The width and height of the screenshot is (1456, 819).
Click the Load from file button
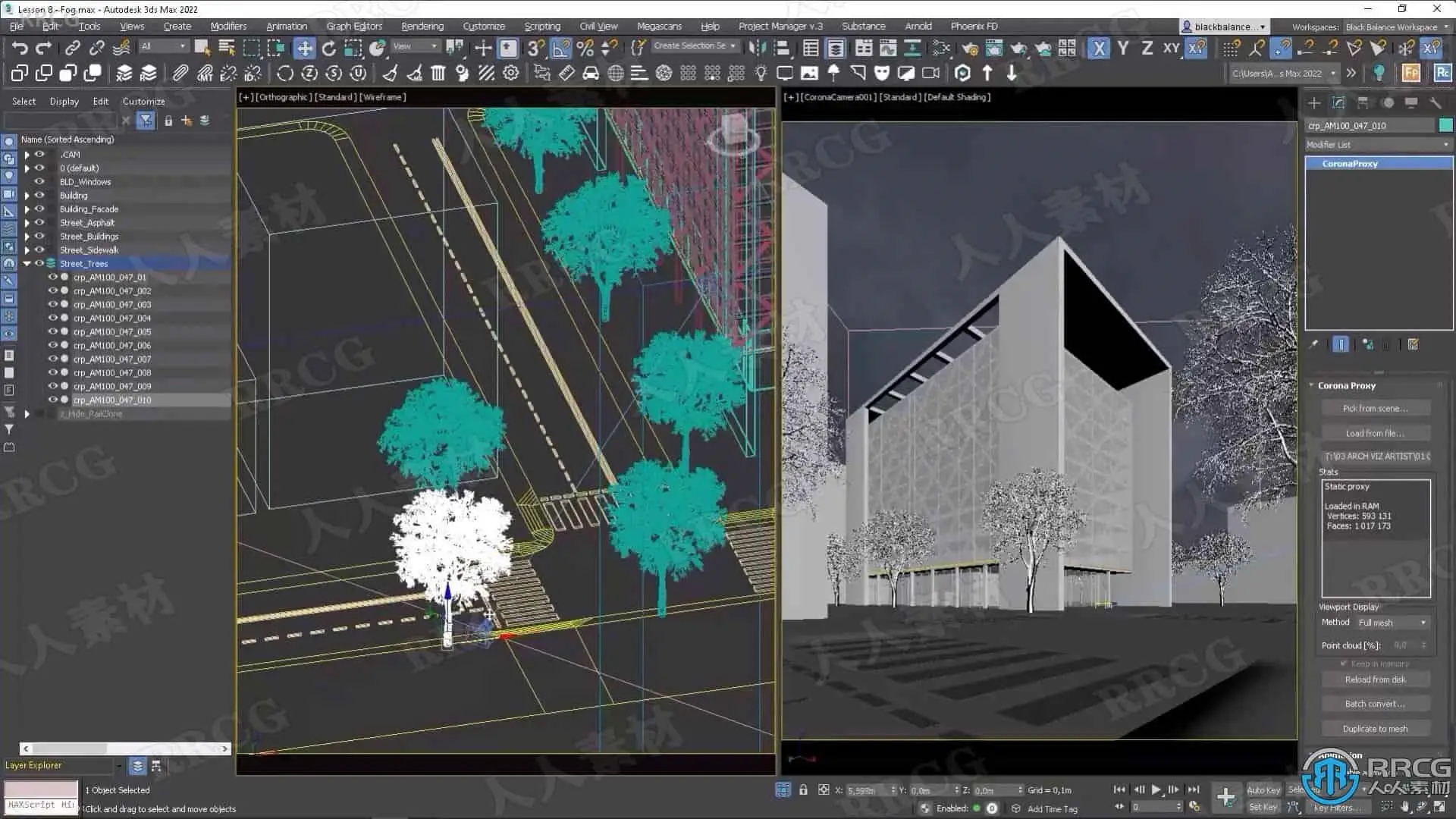pos(1375,433)
